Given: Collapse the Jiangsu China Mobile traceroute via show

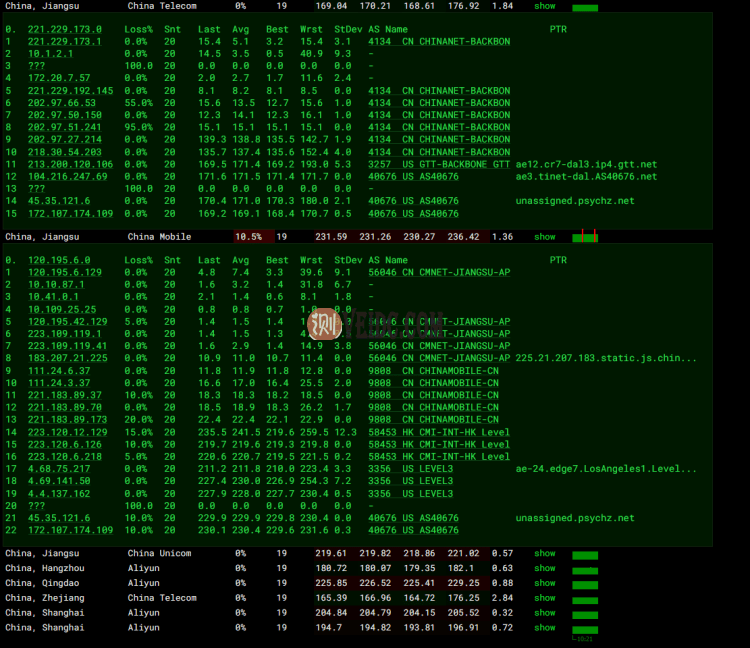Looking at the screenshot, I should [544, 237].
